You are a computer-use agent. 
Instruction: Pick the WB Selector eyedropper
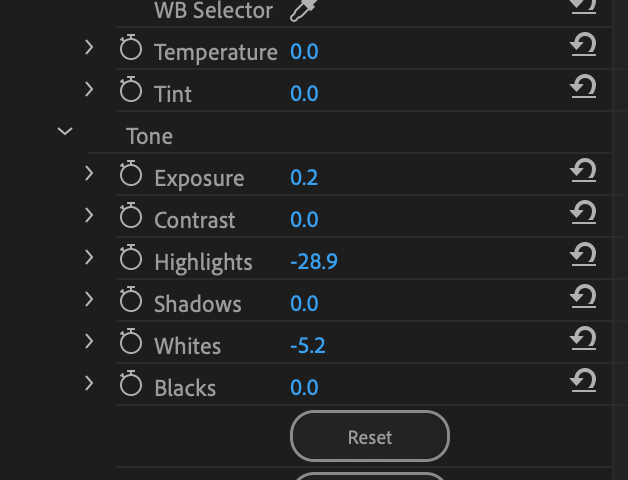click(300, 11)
